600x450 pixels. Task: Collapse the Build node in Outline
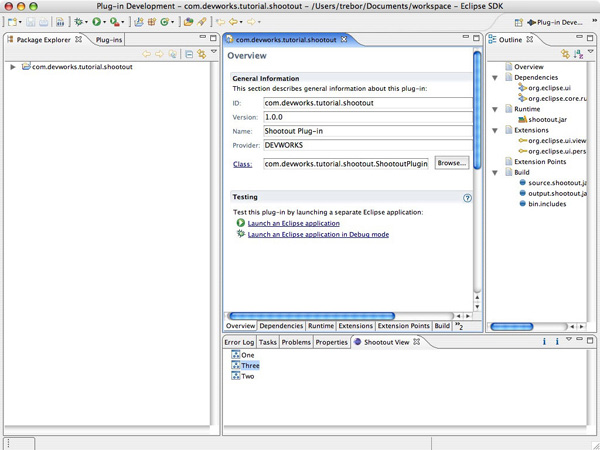click(495, 173)
